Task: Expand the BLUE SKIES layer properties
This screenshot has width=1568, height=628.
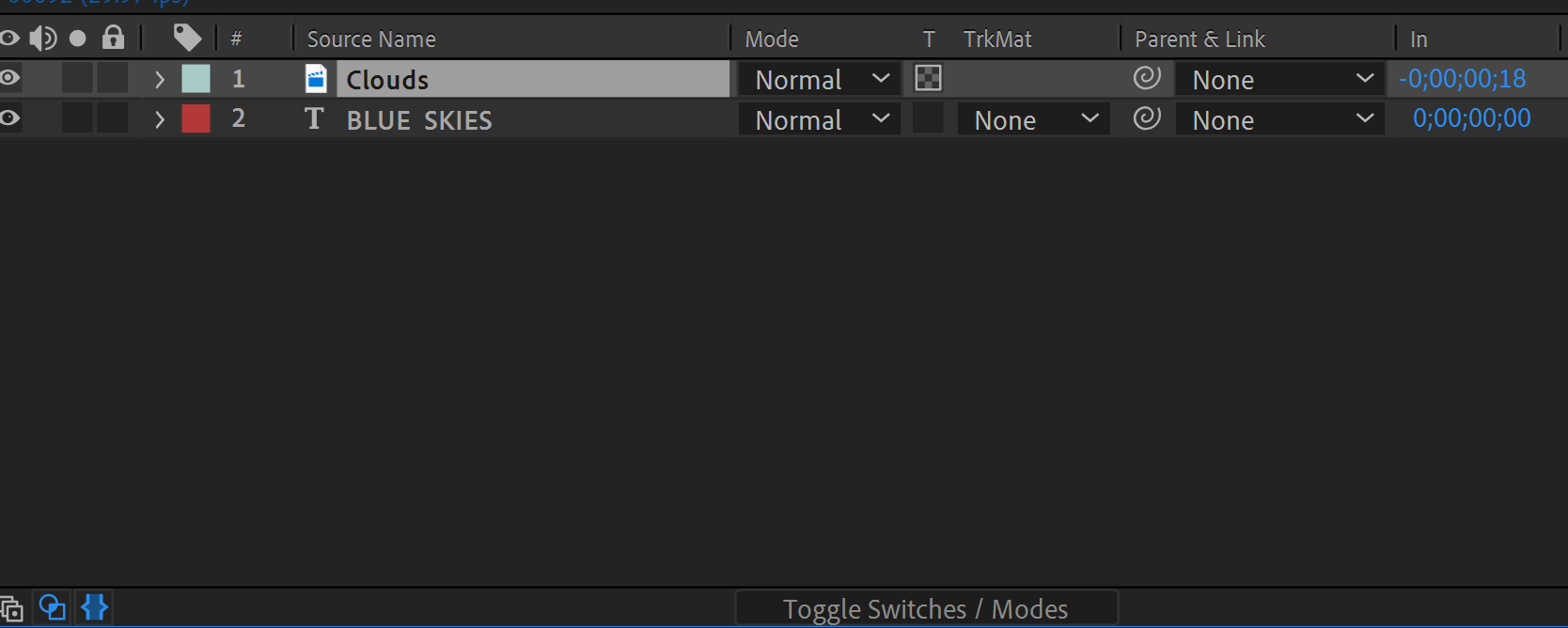Action: point(160,119)
